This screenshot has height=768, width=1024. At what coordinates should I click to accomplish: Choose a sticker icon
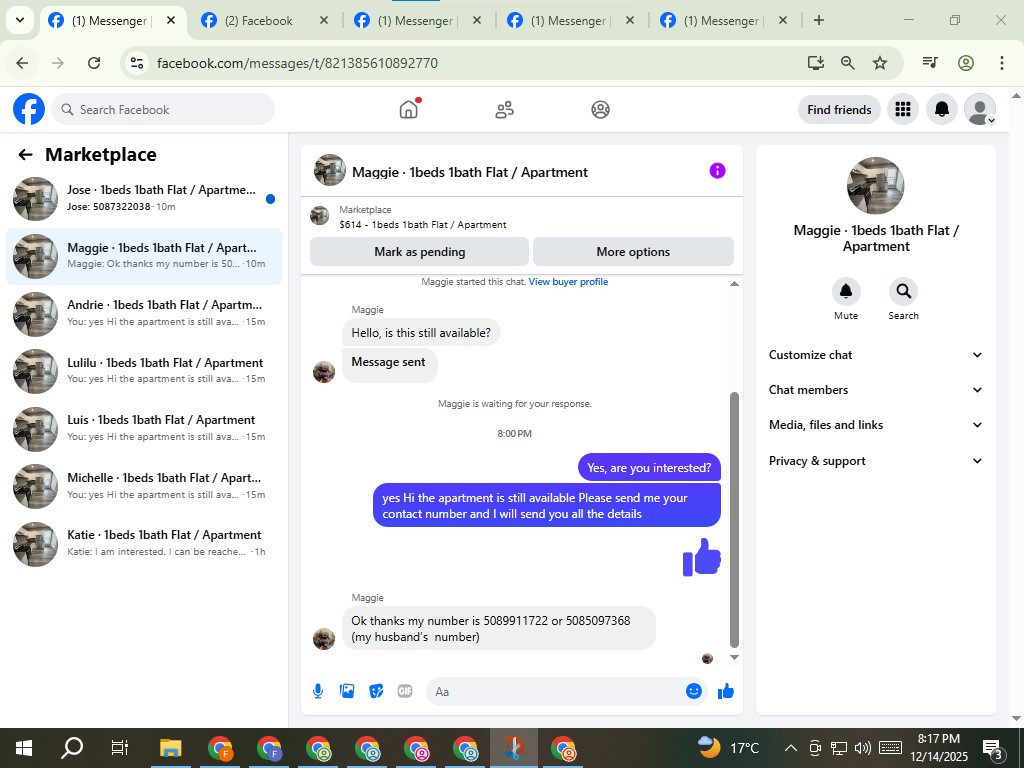(376, 691)
